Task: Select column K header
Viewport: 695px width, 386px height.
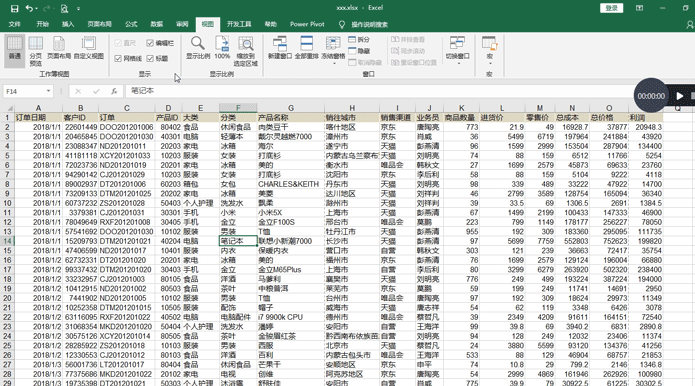Action: (x=461, y=108)
